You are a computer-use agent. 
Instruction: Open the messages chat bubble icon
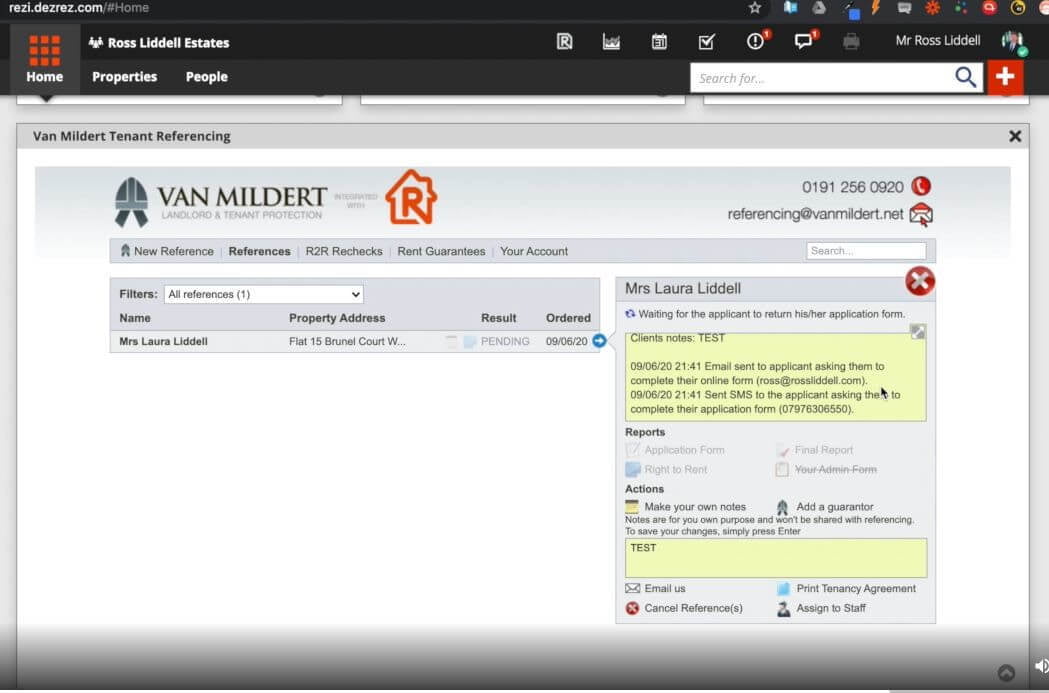coord(805,41)
